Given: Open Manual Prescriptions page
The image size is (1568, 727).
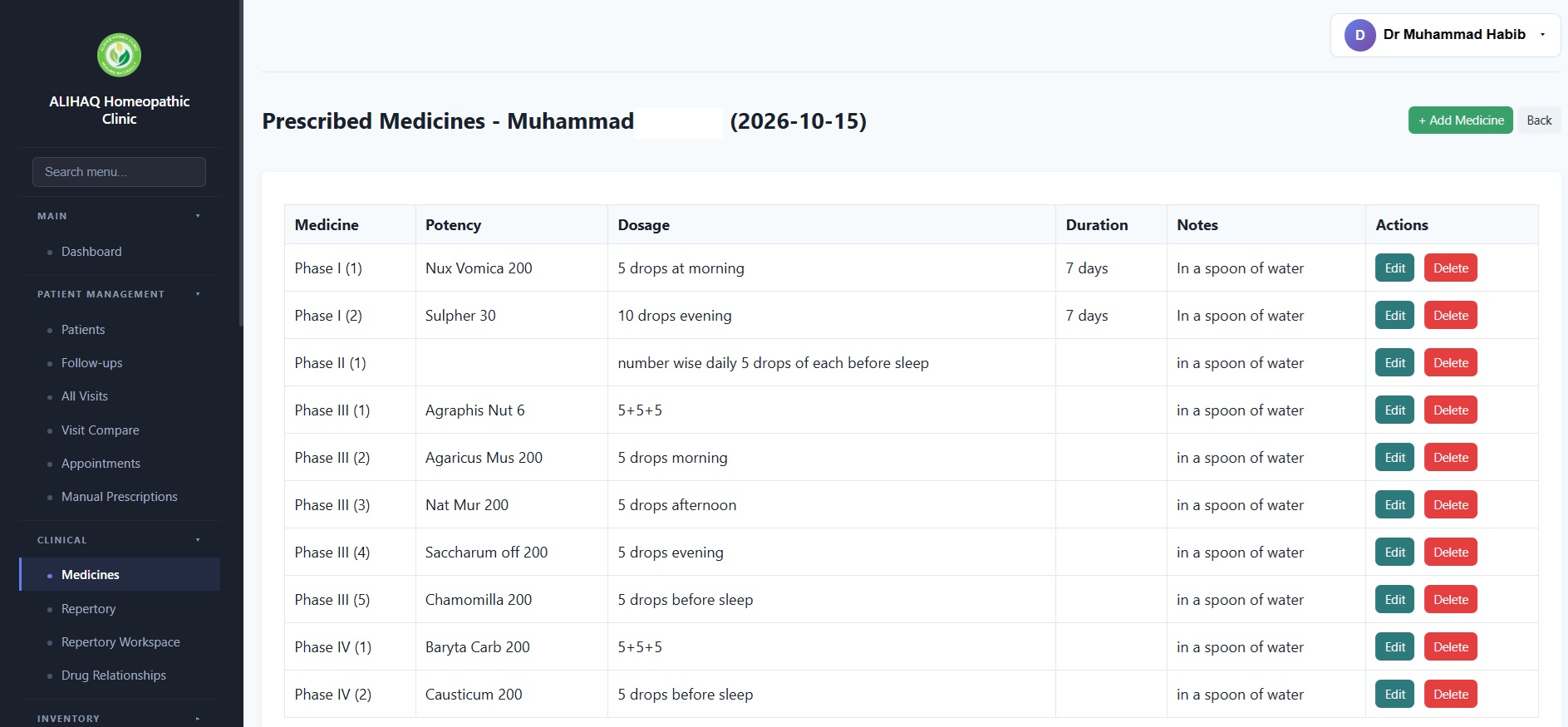Looking at the screenshot, I should [119, 497].
